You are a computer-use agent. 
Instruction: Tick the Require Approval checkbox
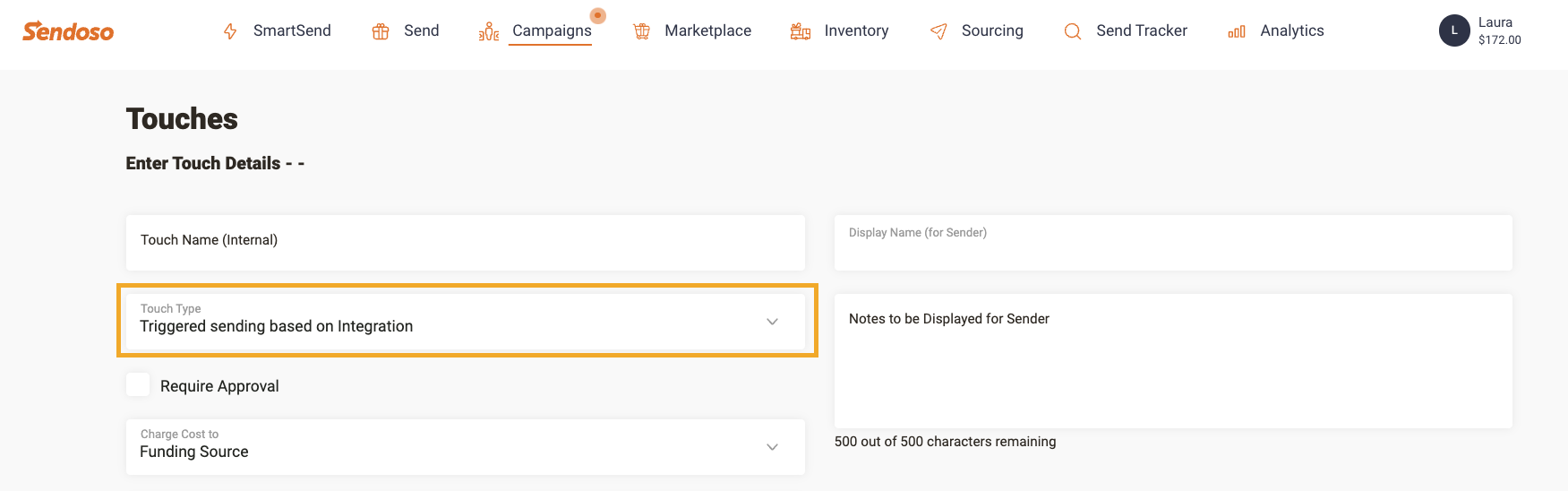point(138,384)
